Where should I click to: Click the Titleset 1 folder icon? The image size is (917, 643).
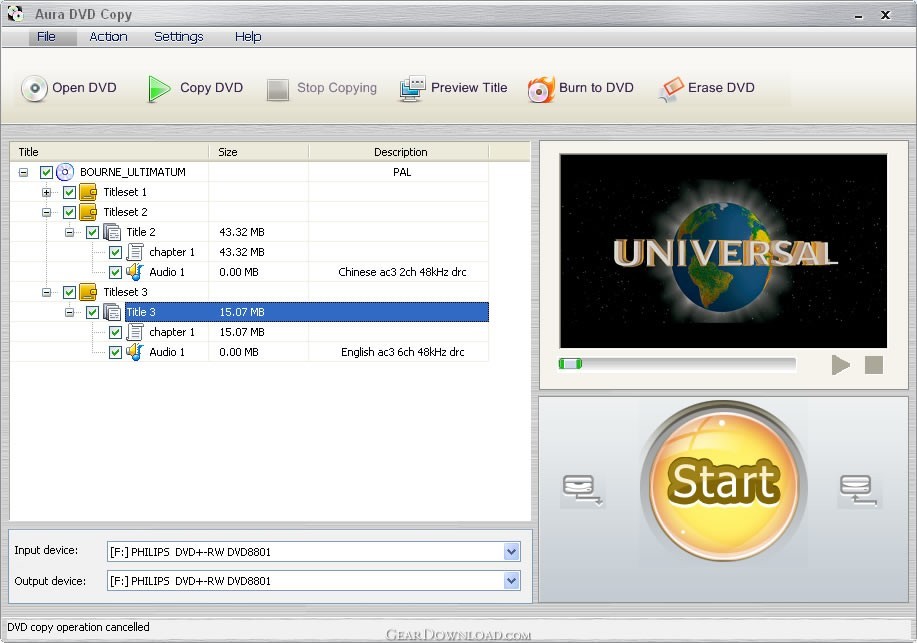click(88, 192)
